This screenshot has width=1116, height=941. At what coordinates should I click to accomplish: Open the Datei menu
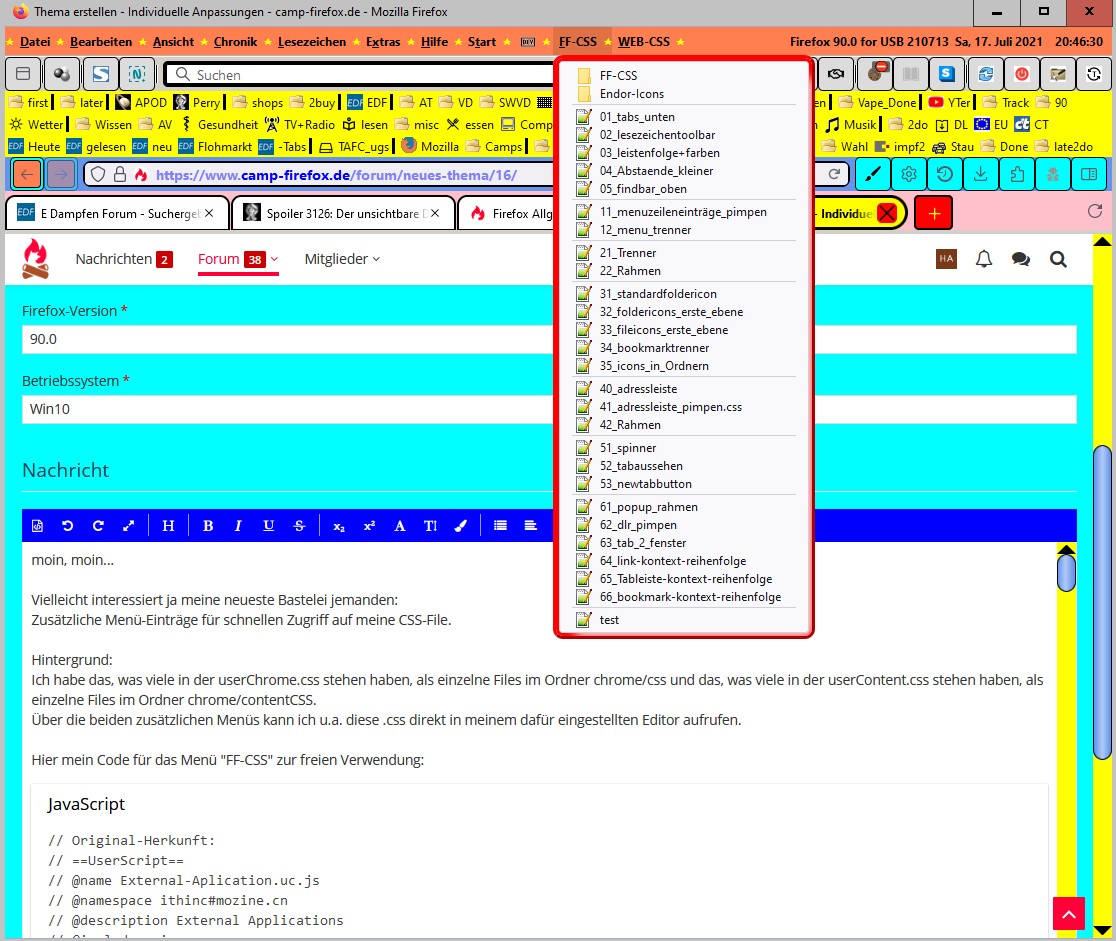(x=35, y=41)
